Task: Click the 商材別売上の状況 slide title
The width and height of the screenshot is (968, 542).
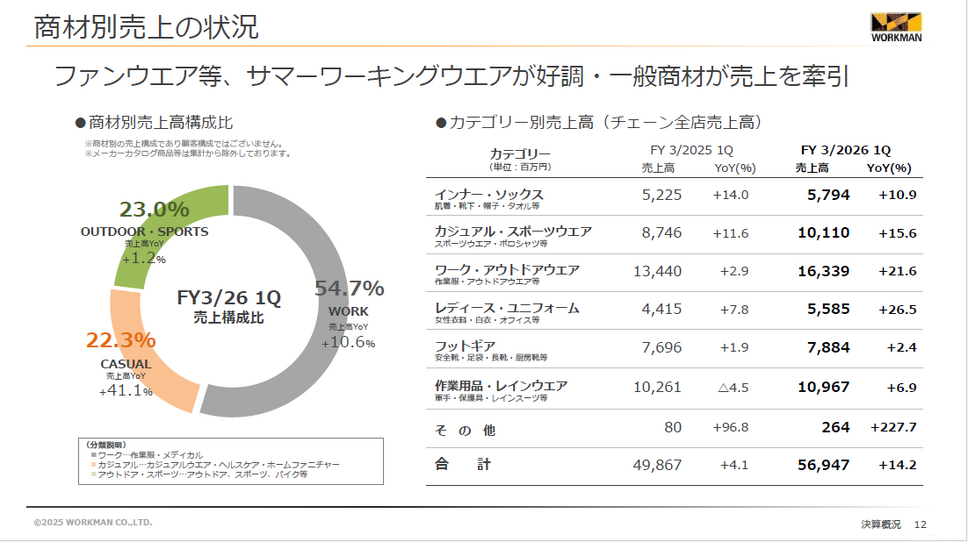Action: [146, 28]
